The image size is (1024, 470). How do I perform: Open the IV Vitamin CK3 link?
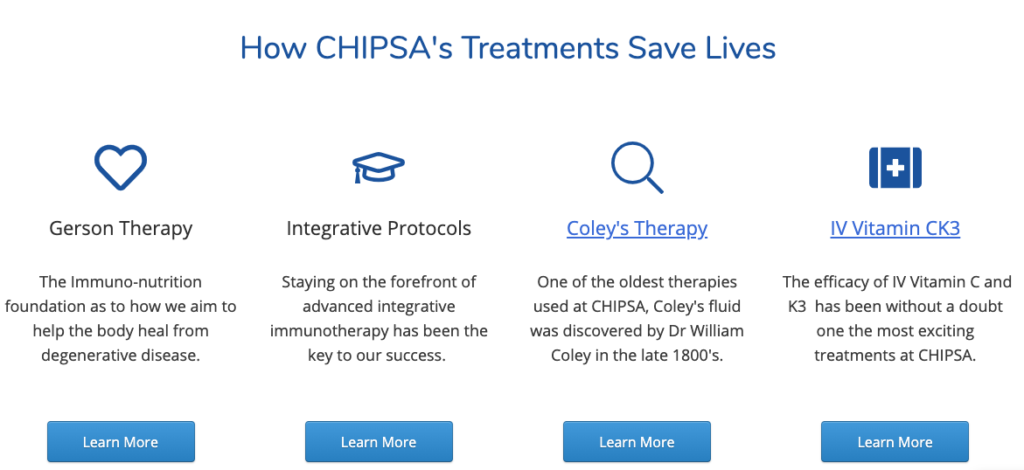pos(895,228)
